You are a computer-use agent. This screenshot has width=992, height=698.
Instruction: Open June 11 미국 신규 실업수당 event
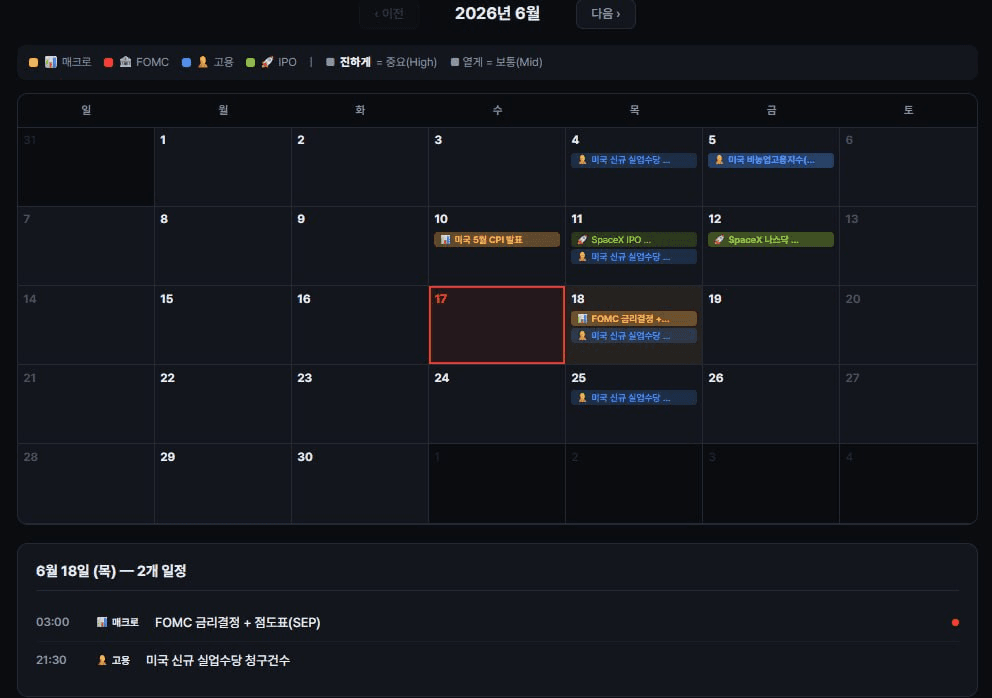[x=633, y=257]
